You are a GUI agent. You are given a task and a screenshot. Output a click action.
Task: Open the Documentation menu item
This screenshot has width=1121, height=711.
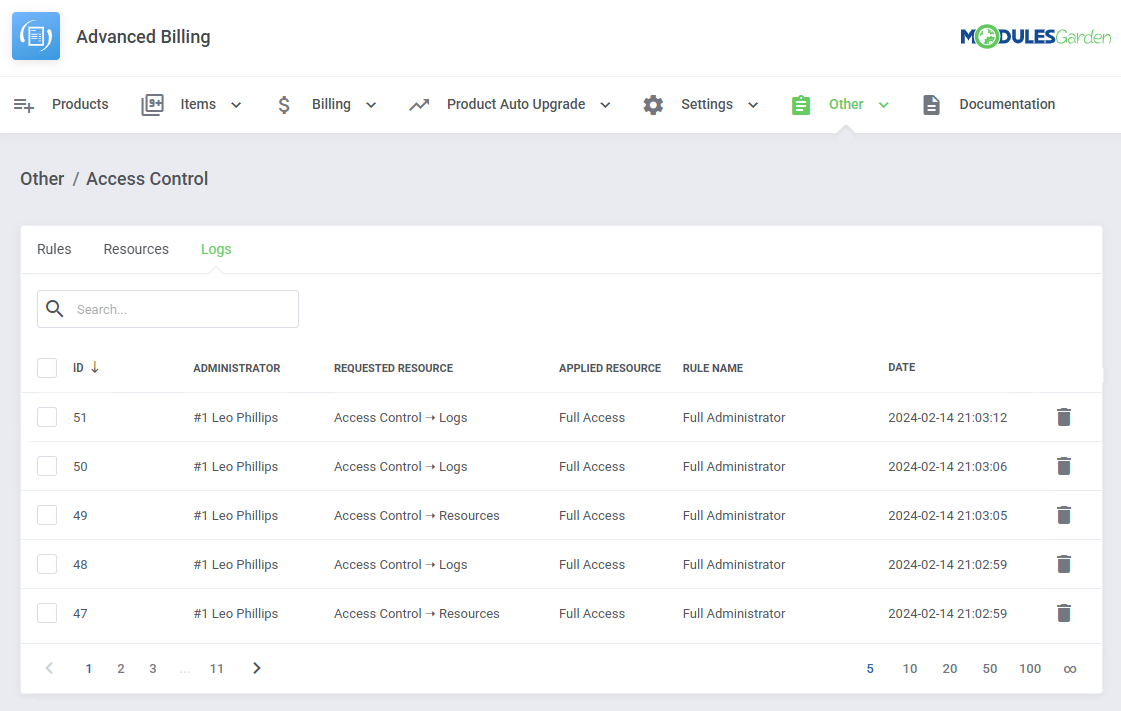[1007, 104]
